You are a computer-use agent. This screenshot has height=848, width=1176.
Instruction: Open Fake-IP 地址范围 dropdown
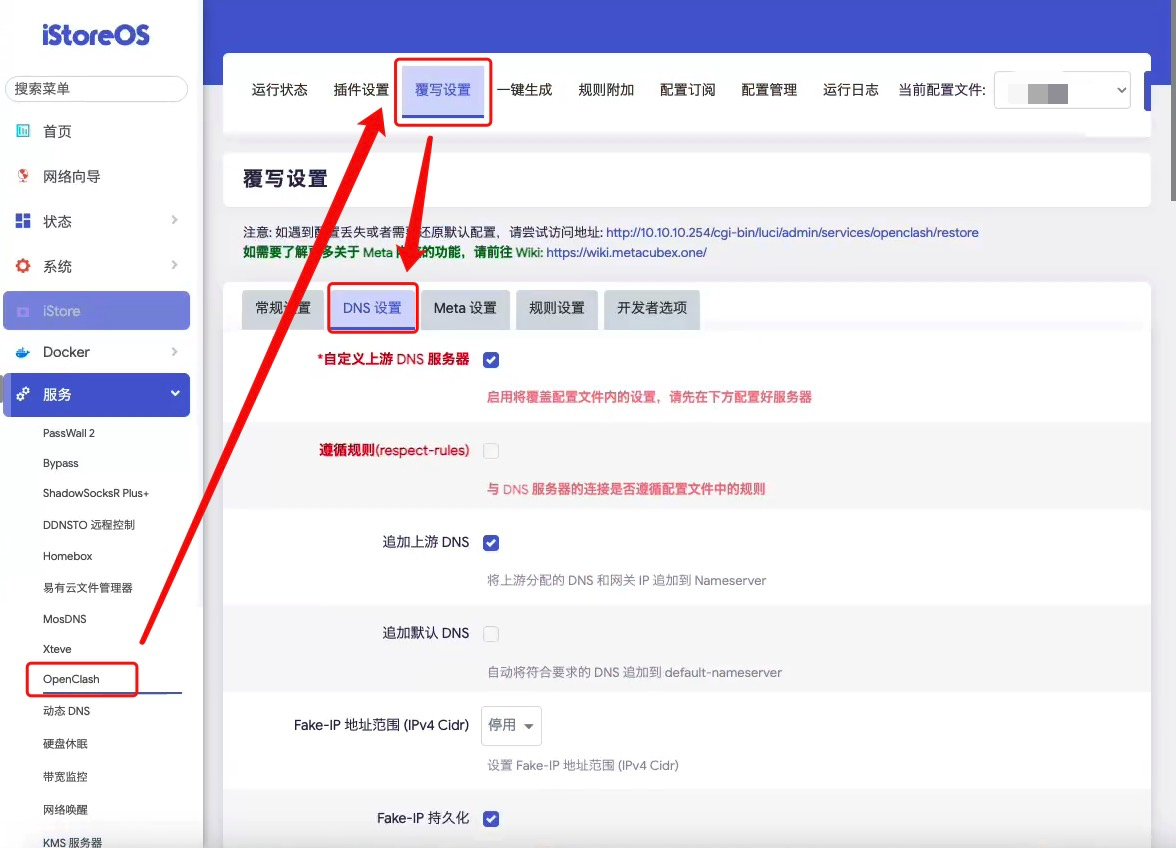(512, 726)
